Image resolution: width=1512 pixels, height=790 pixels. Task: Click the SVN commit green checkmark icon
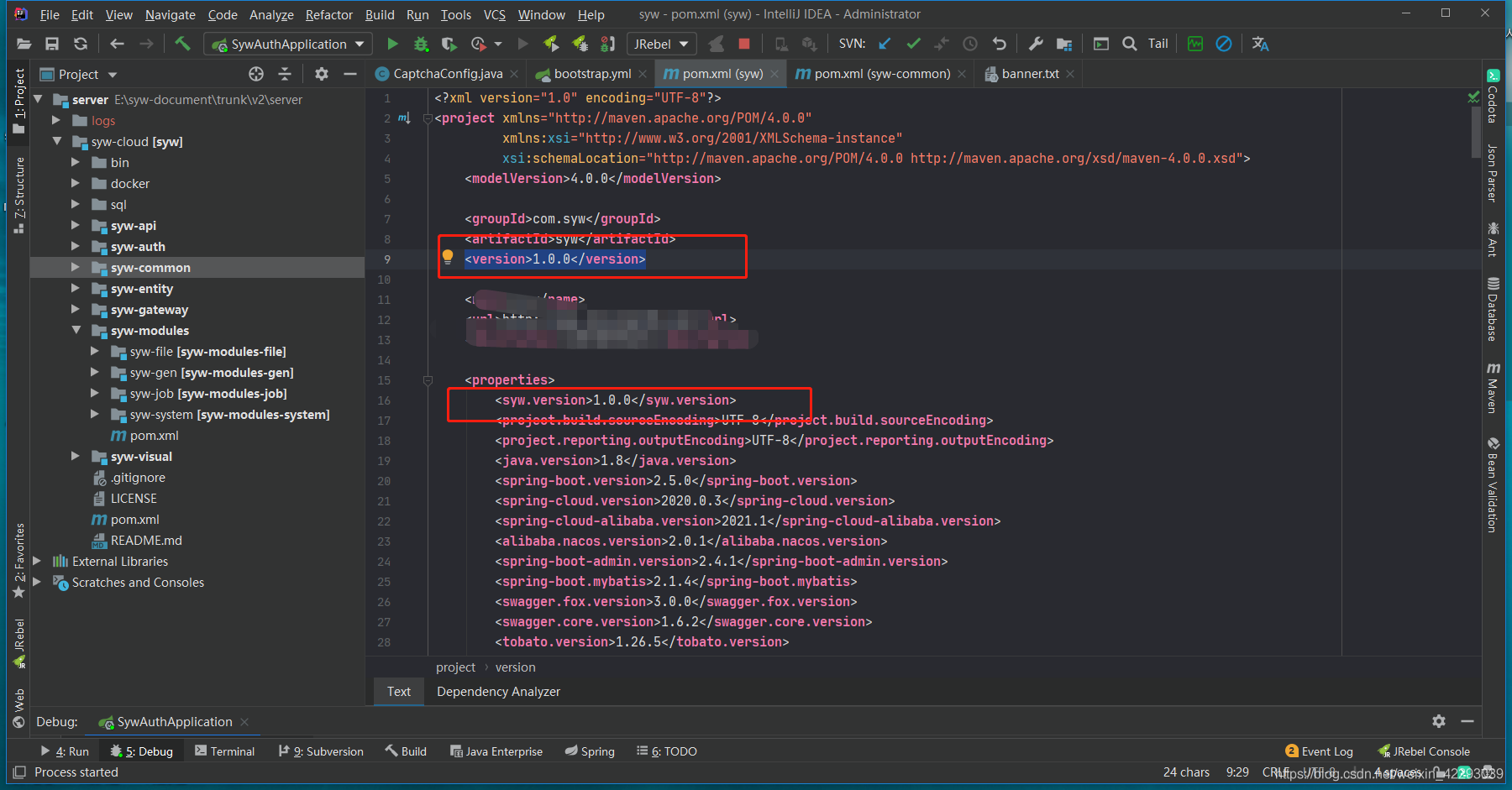[x=913, y=44]
